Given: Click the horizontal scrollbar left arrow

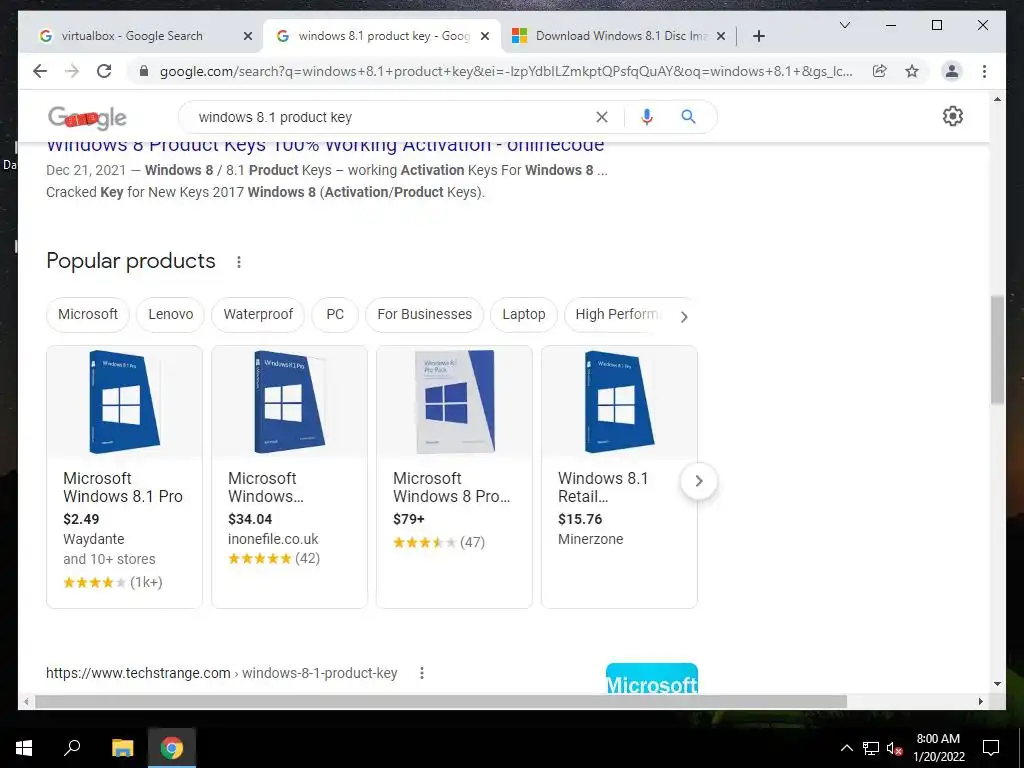Looking at the screenshot, I should (26, 701).
